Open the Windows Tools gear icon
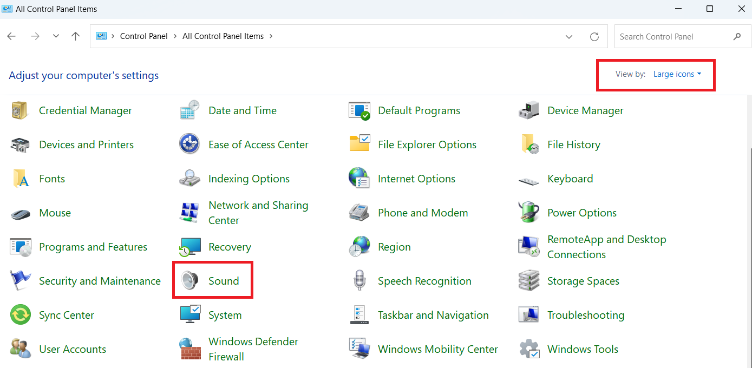Image resolution: width=752 pixels, height=368 pixels. pyautogui.click(x=529, y=349)
